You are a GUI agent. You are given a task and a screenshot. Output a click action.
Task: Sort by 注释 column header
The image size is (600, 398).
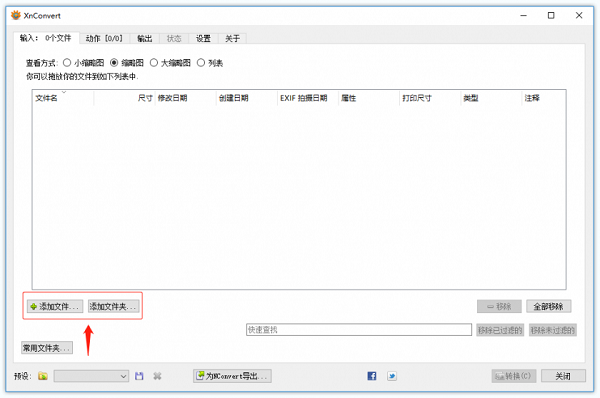tap(544, 98)
